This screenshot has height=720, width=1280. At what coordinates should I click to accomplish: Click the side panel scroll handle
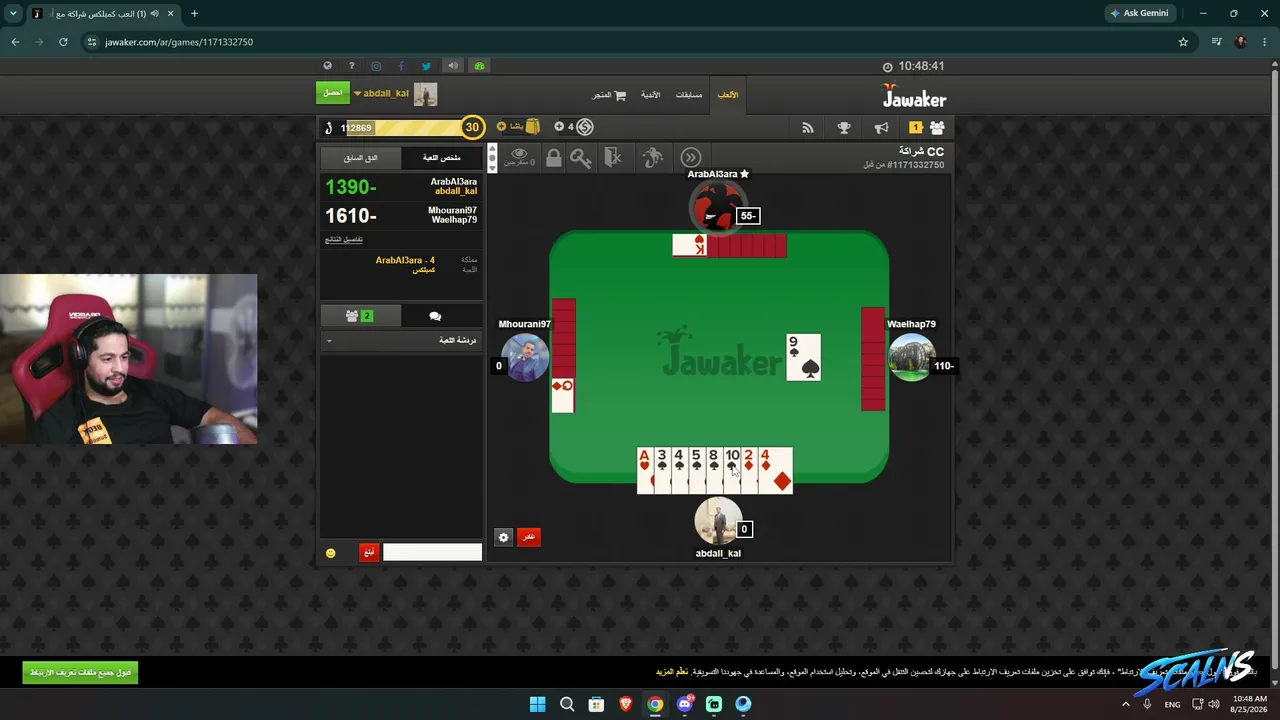tap(491, 158)
